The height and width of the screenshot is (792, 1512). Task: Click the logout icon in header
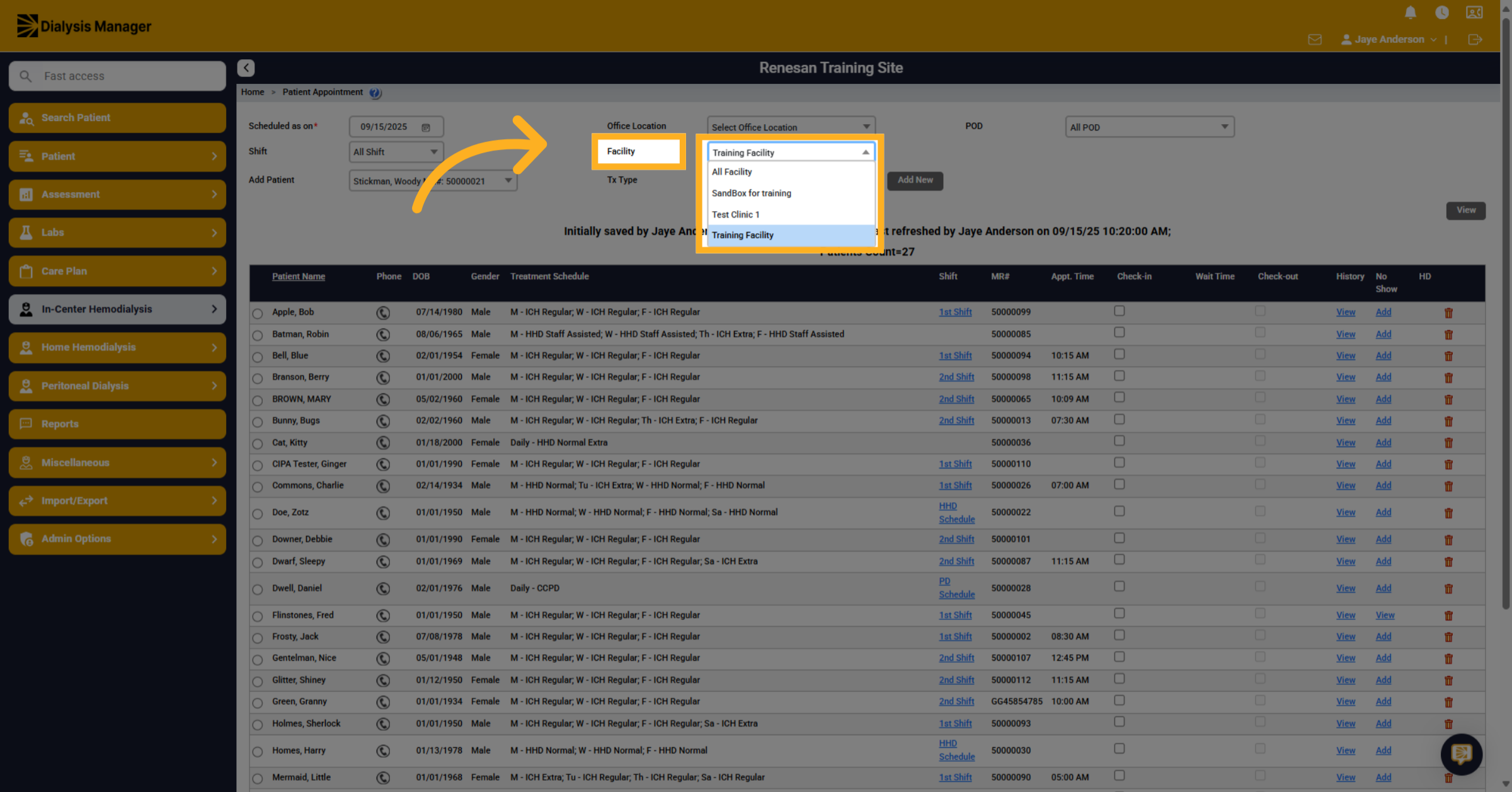1475,39
